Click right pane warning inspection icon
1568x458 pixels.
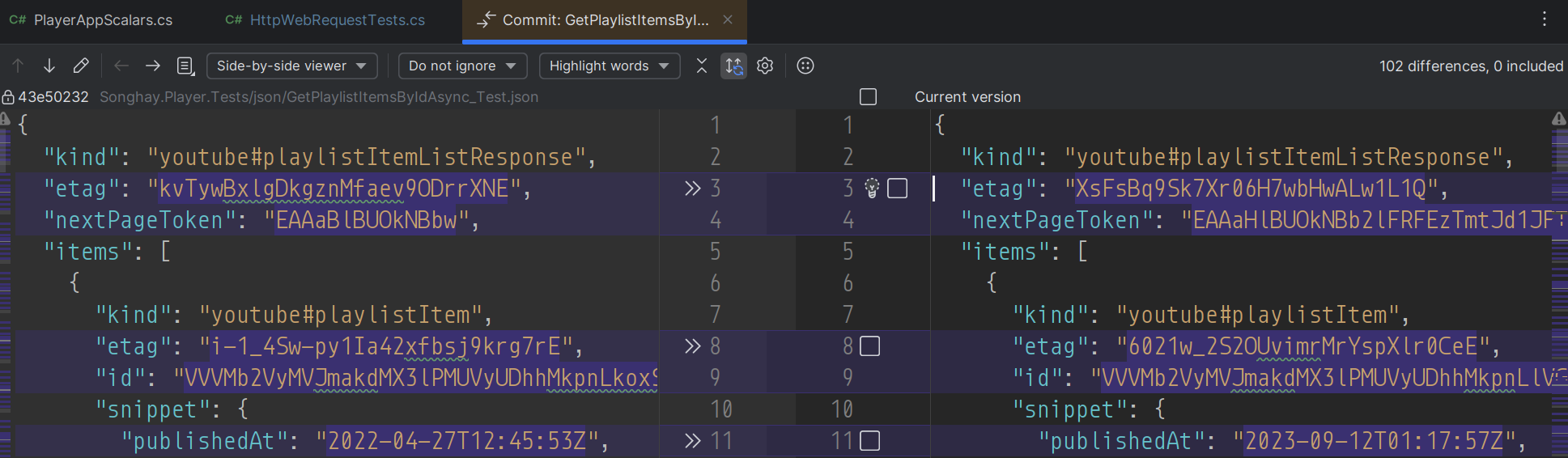coord(1559,119)
